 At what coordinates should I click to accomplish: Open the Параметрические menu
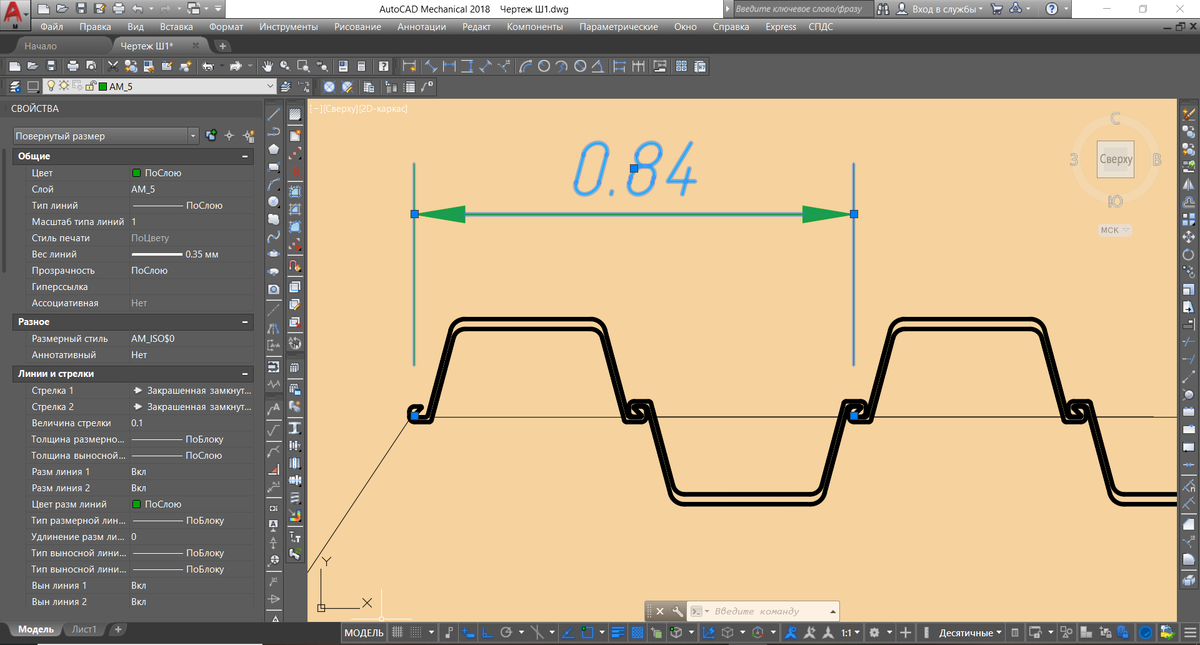point(618,27)
